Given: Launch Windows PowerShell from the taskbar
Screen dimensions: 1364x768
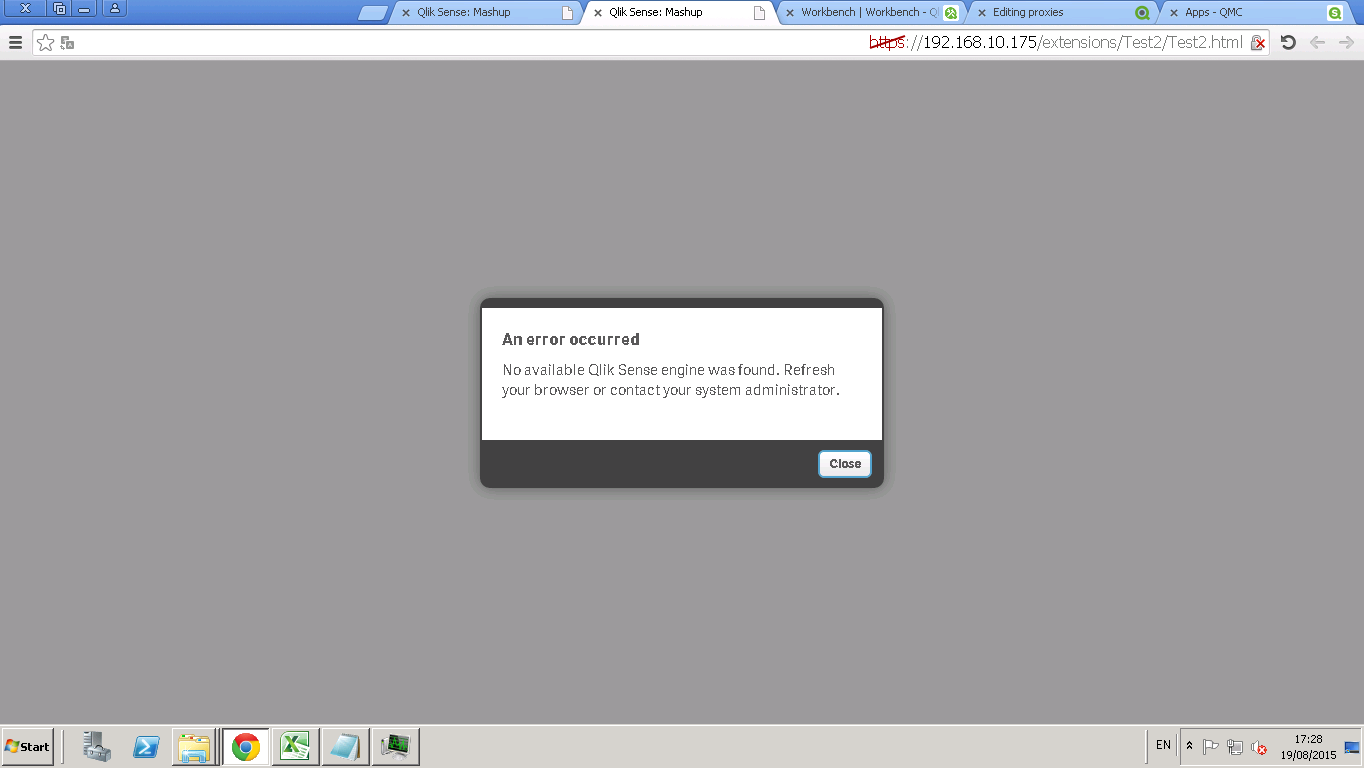Looking at the screenshot, I should click(x=146, y=747).
